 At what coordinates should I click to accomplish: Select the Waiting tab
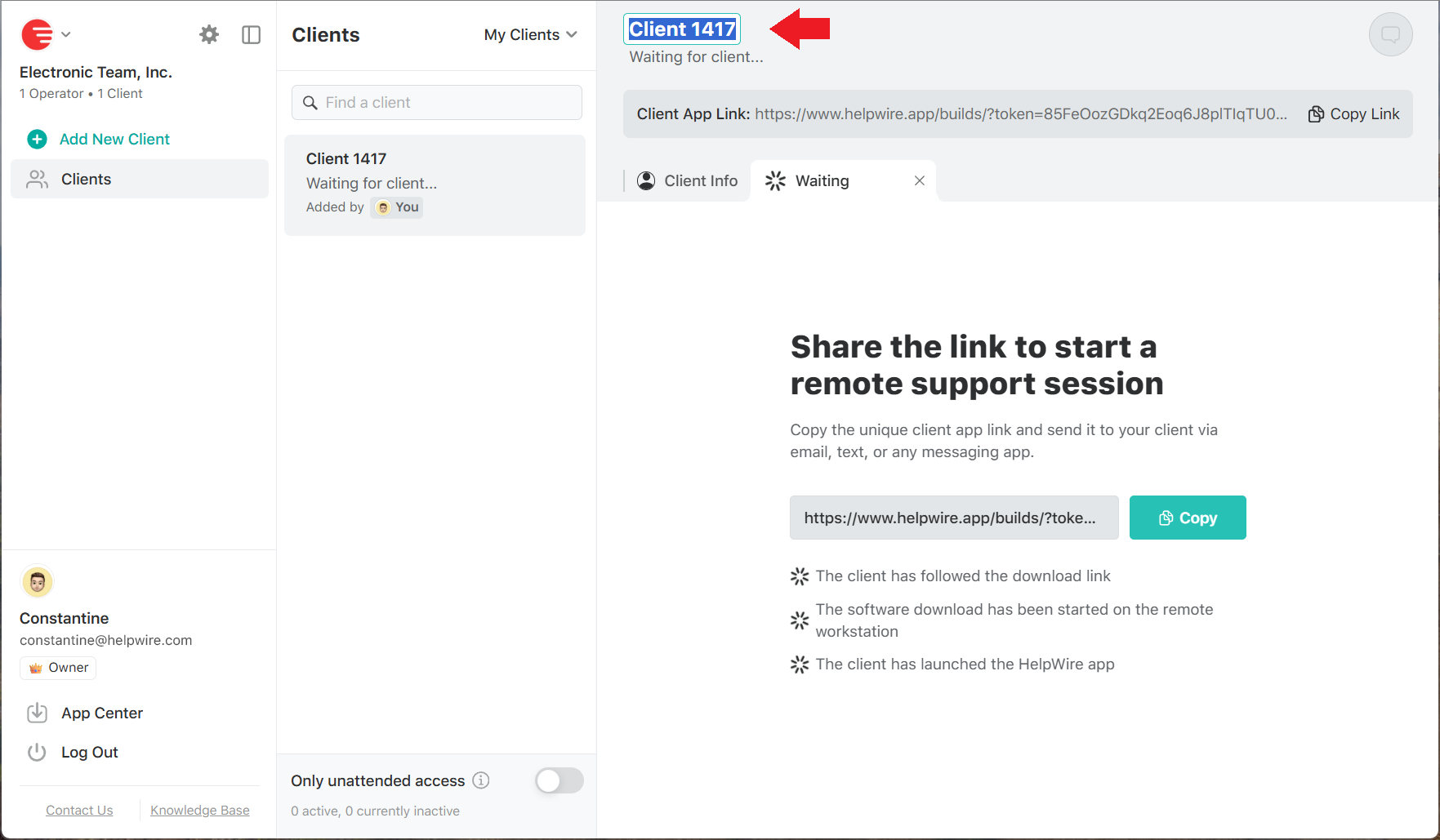pyautogui.click(x=821, y=180)
